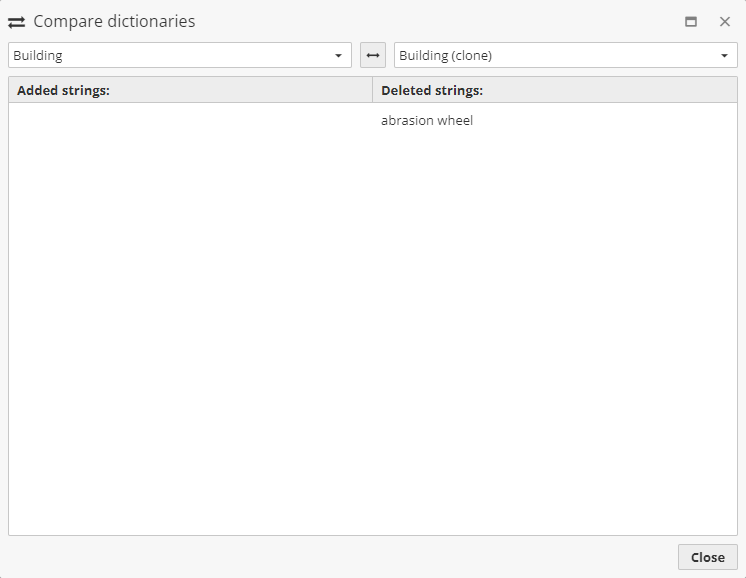
Task: Select the "abrasion wheel" deleted string
Action: 427,121
